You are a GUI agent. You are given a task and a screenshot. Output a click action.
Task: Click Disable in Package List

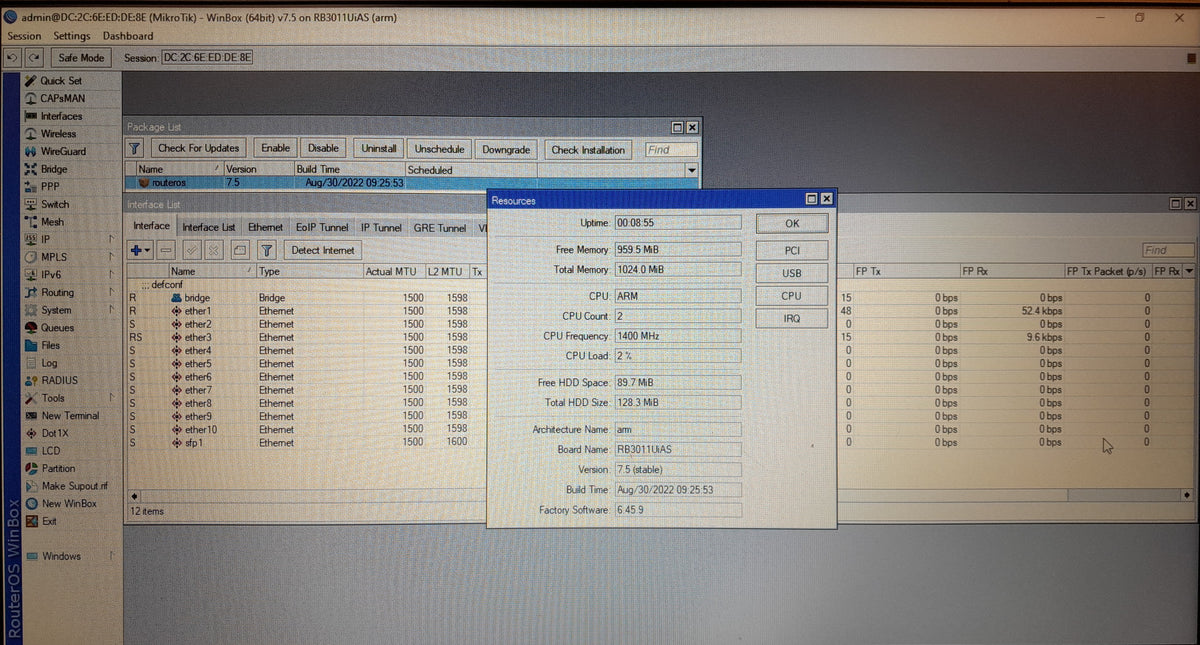pyautogui.click(x=323, y=148)
